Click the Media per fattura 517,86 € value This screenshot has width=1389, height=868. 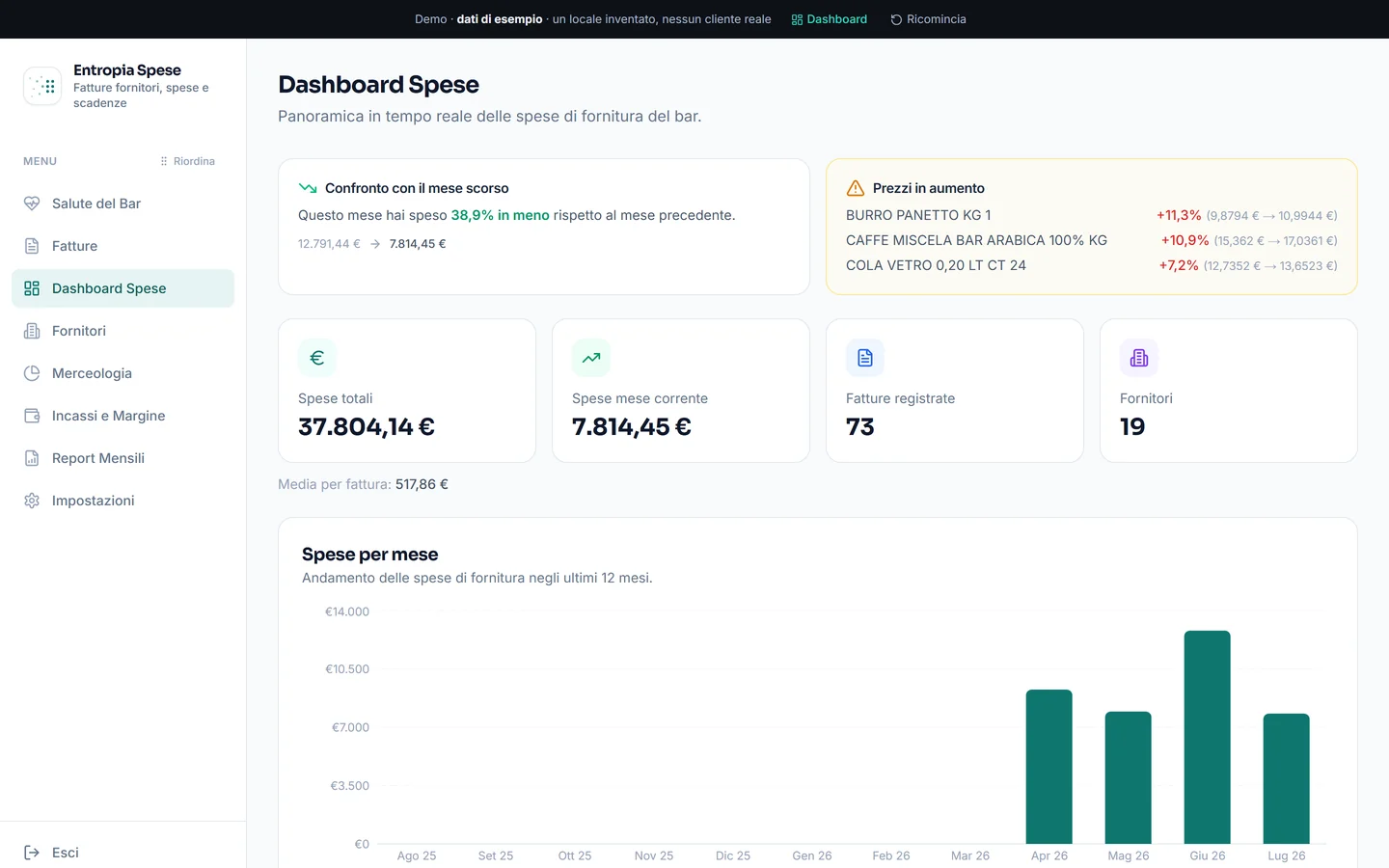[x=422, y=484]
